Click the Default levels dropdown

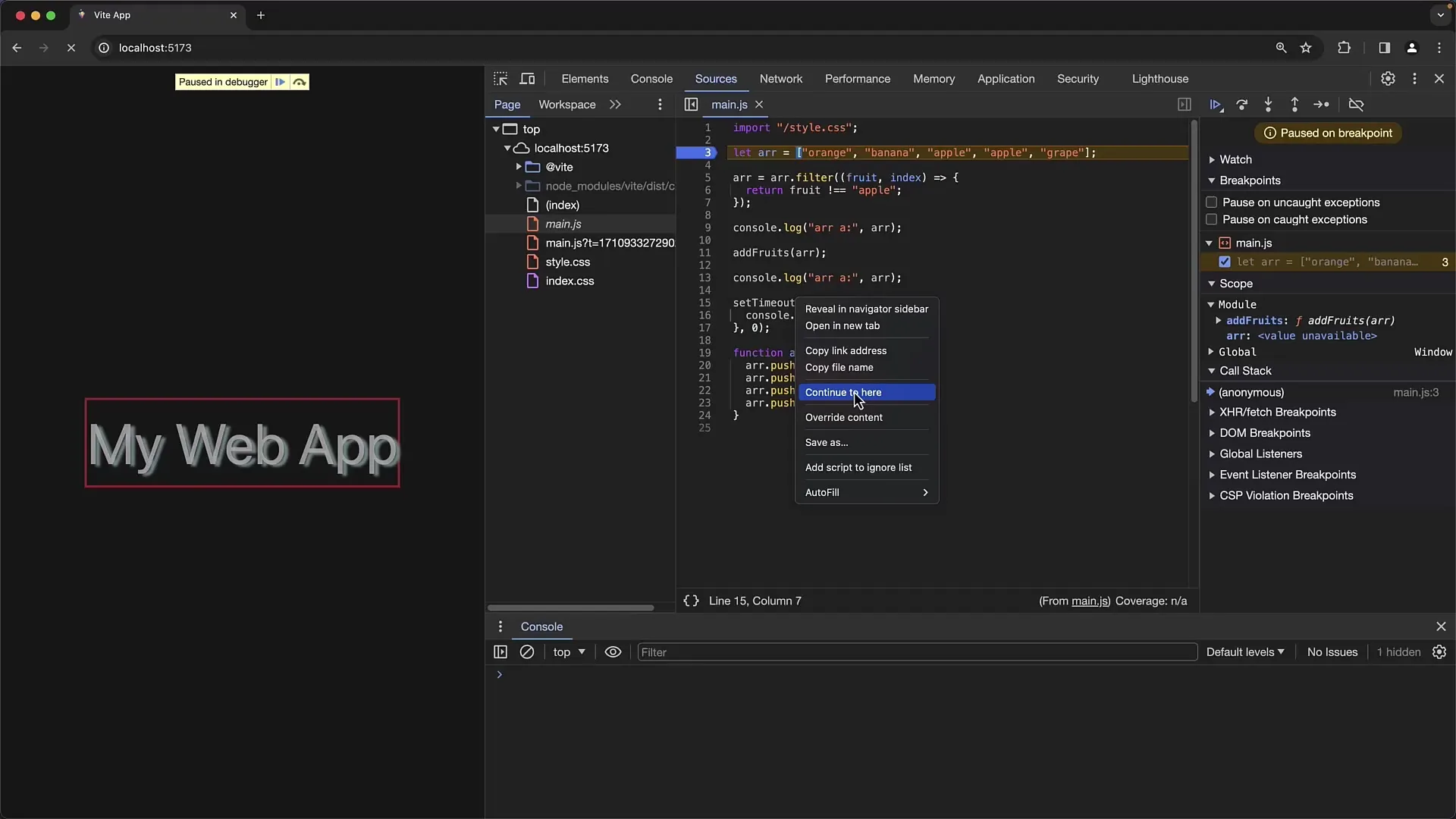pyautogui.click(x=1244, y=651)
